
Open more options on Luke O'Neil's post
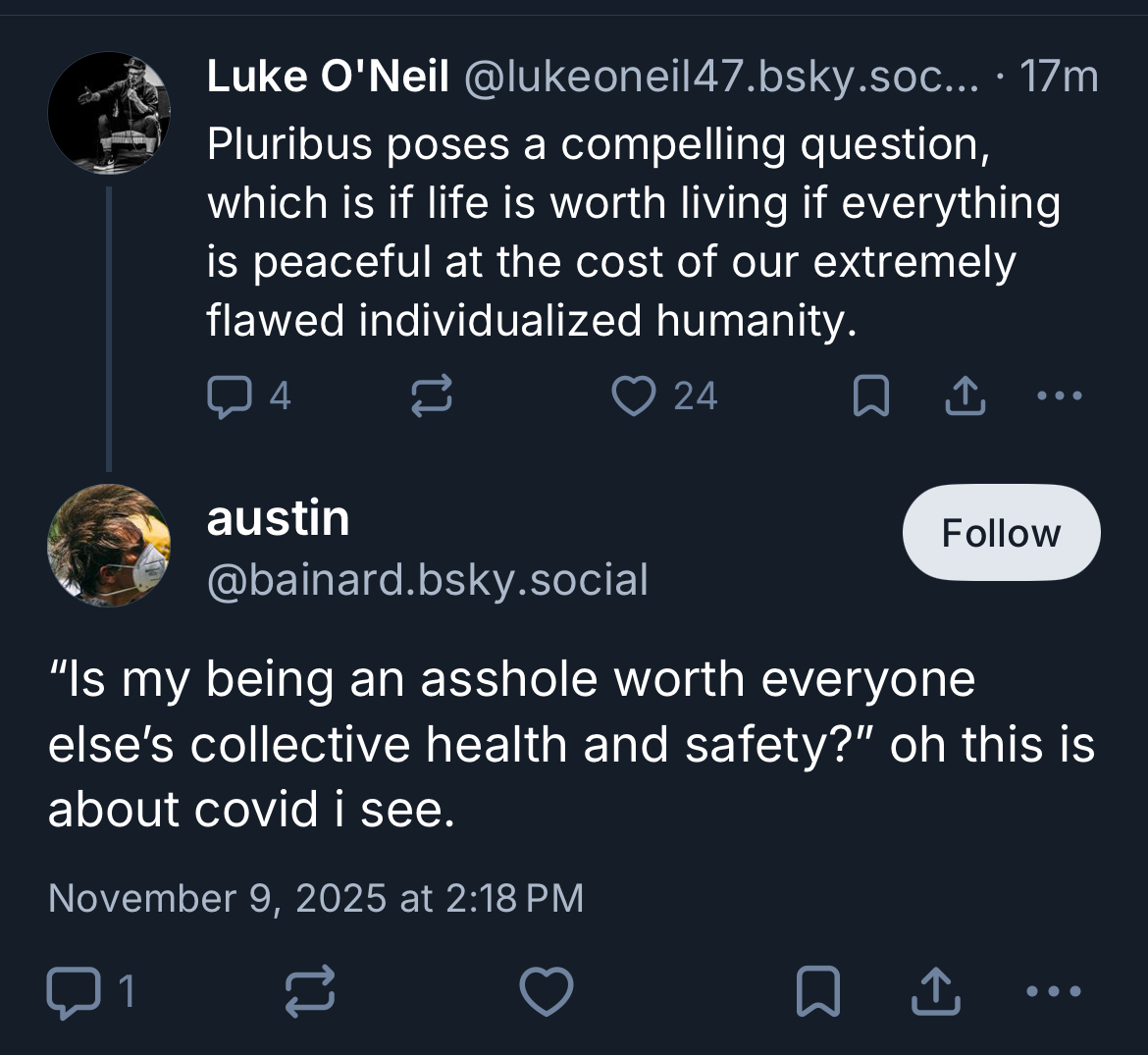(1060, 396)
